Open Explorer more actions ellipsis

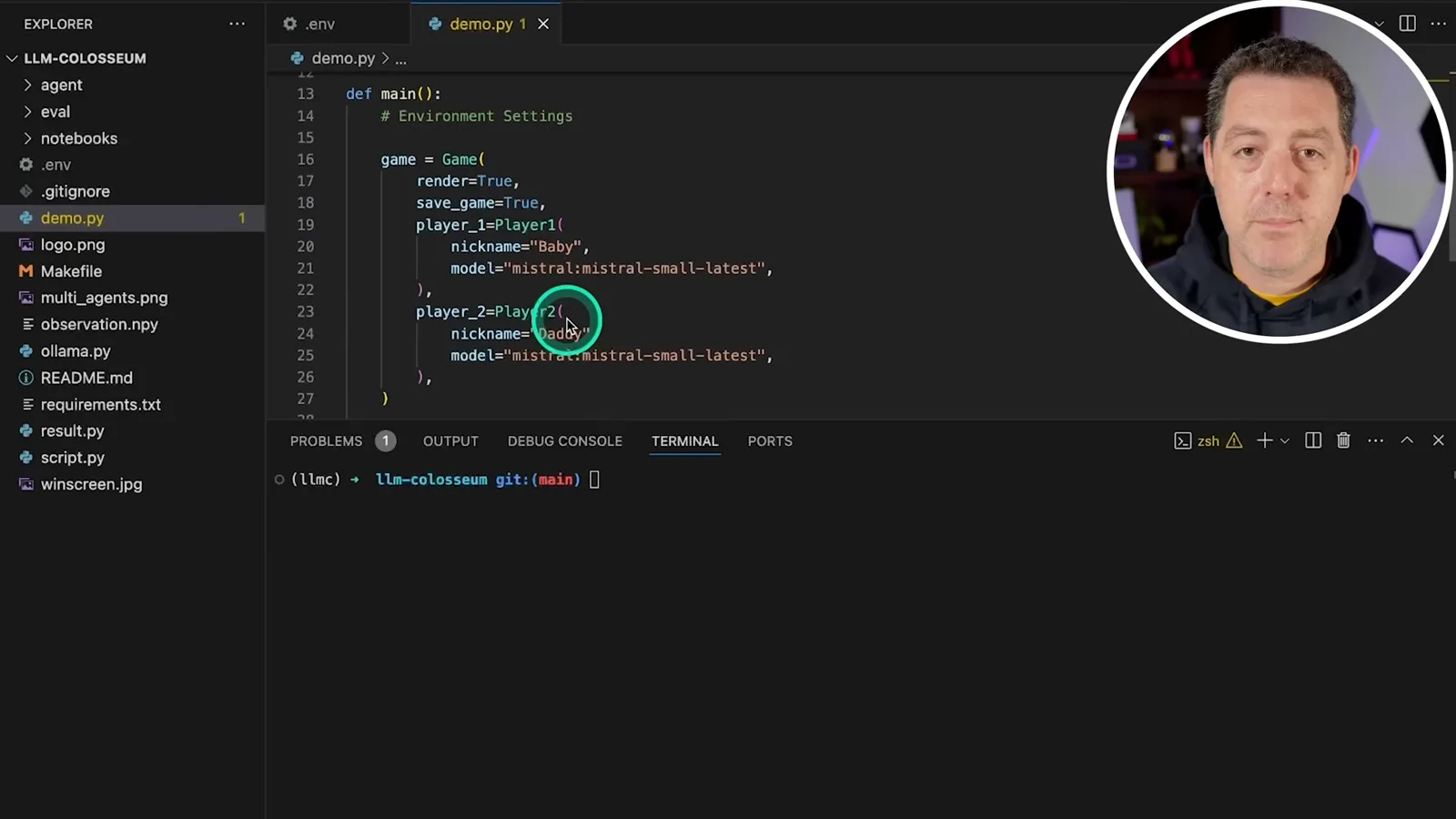pyautogui.click(x=237, y=24)
